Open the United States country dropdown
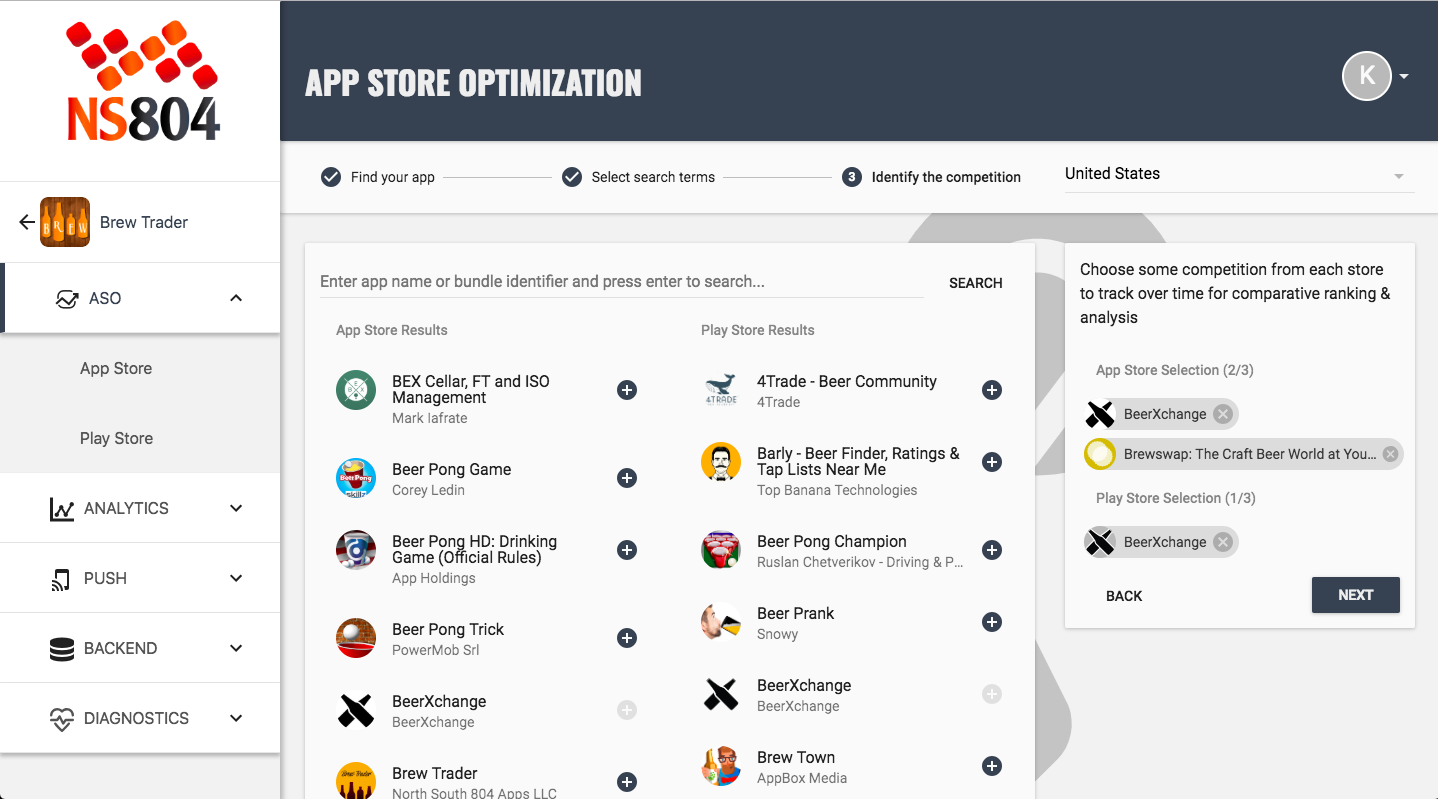 pyautogui.click(x=1239, y=174)
